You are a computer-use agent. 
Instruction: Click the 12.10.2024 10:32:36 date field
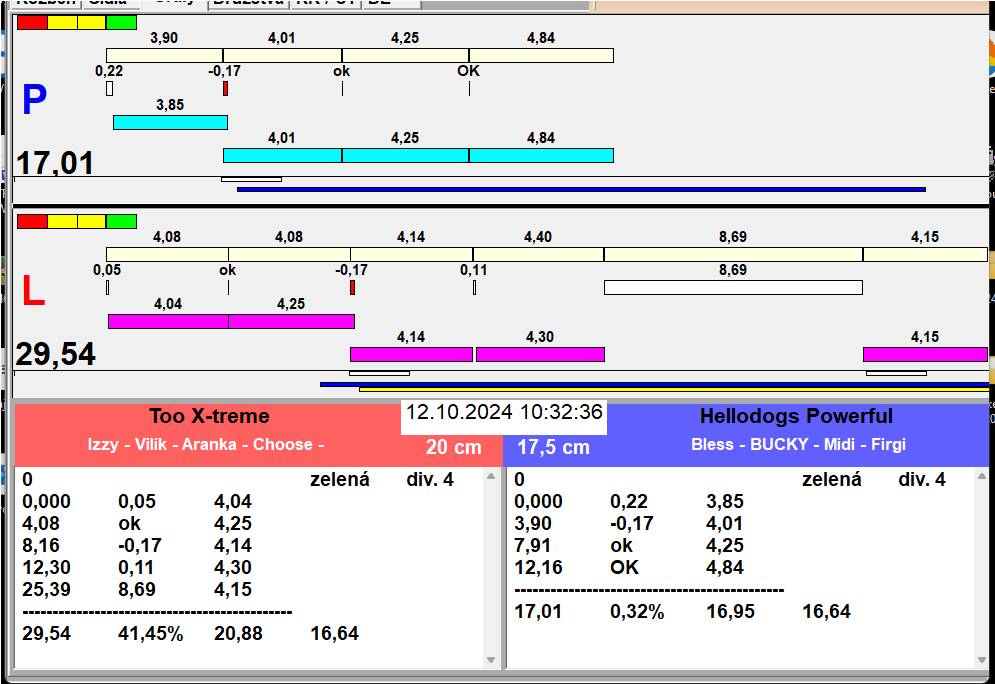[504, 412]
